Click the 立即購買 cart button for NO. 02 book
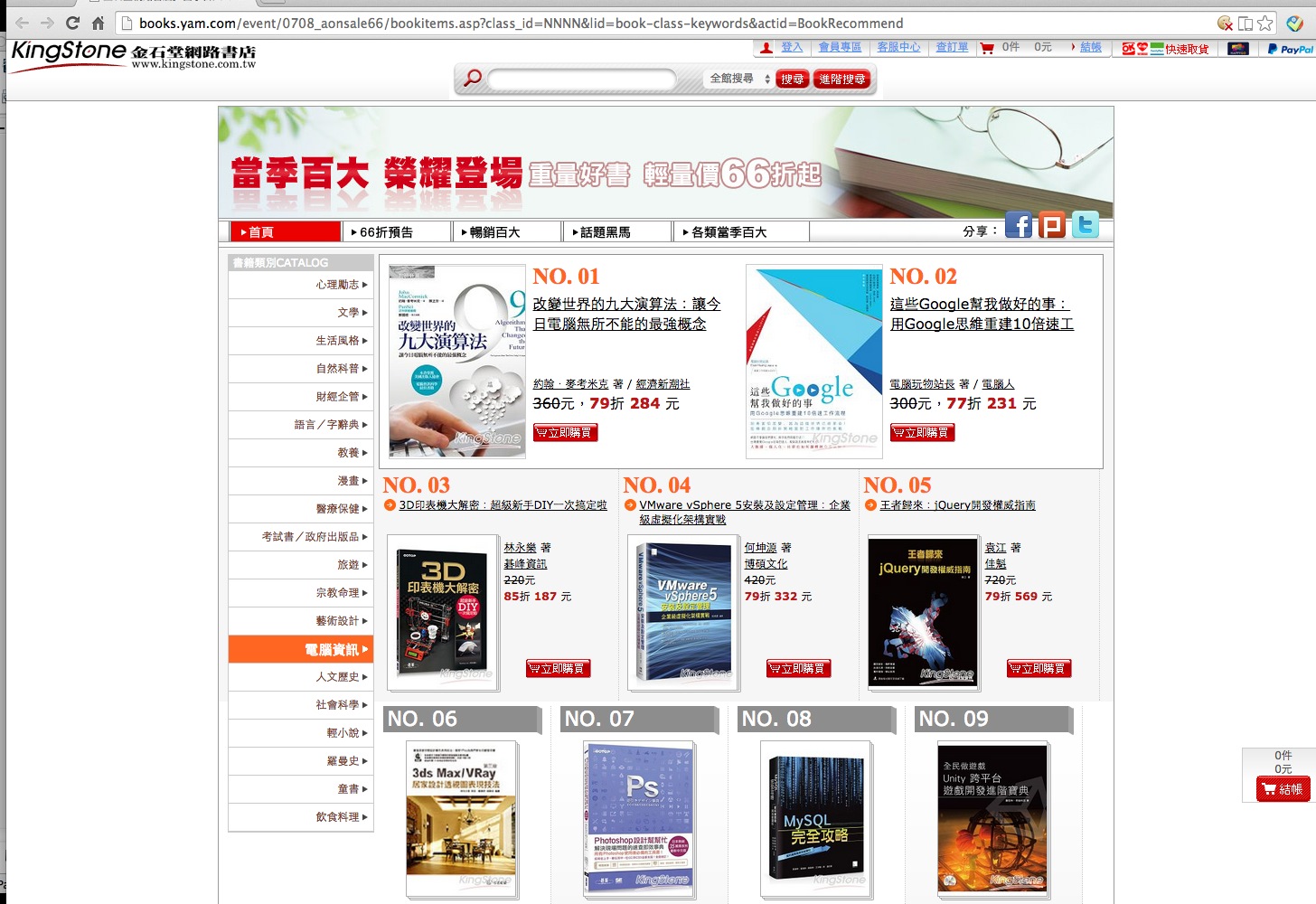The height and width of the screenshot is (904, 1316). pyautogui.click(x=923, y=432)
